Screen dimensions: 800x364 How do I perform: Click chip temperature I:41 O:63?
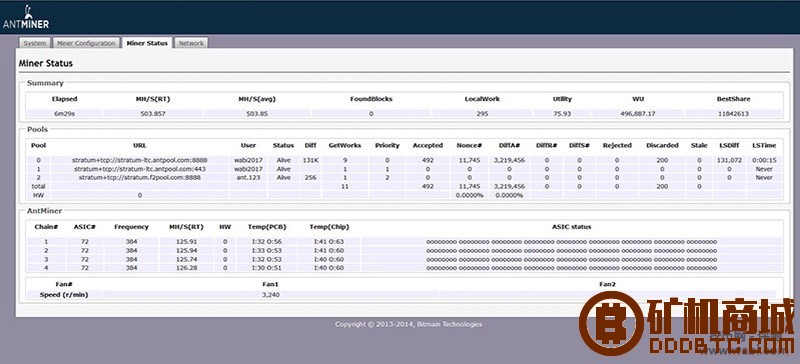[329, 241]
